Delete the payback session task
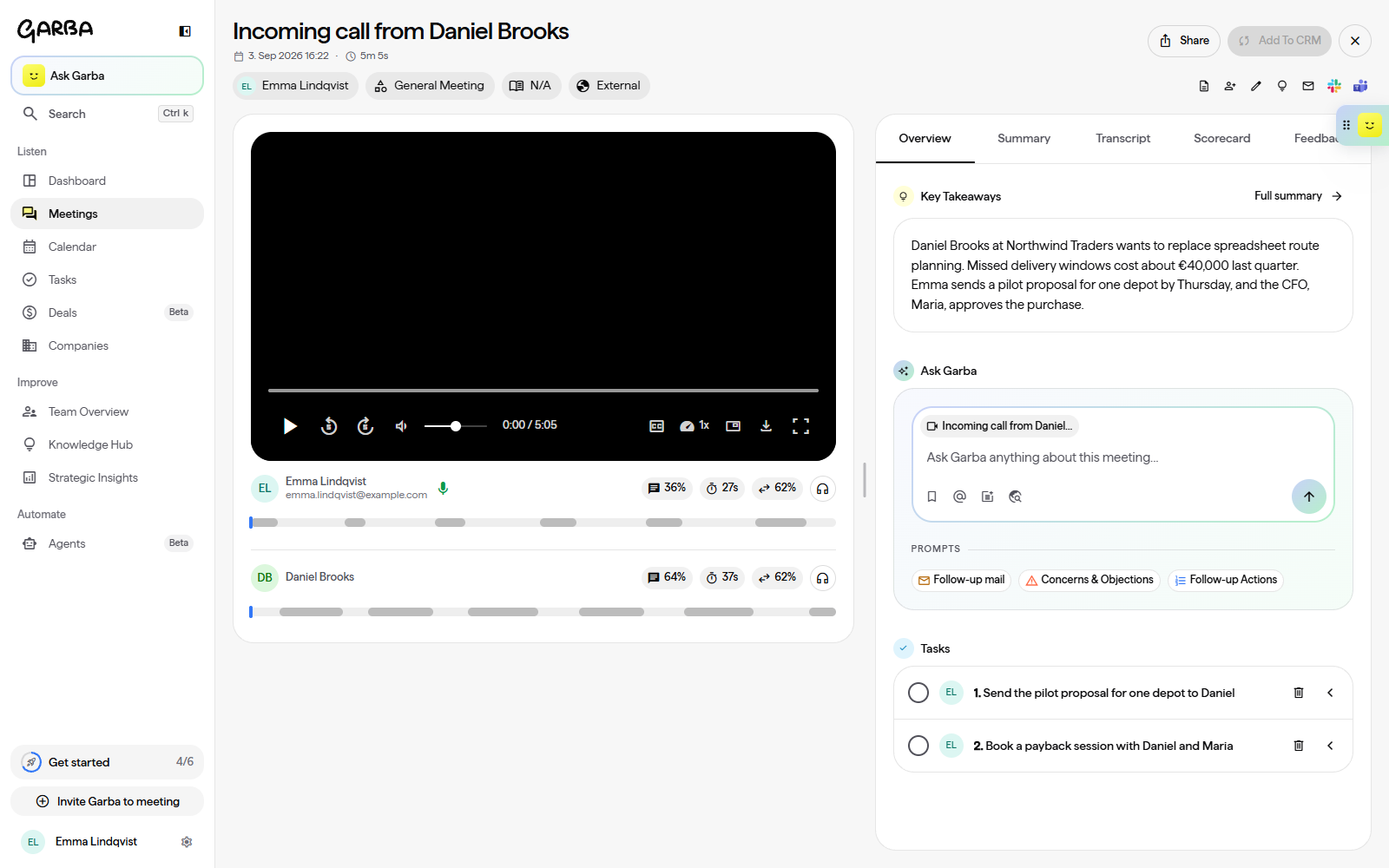 [x=1299, y=746]
